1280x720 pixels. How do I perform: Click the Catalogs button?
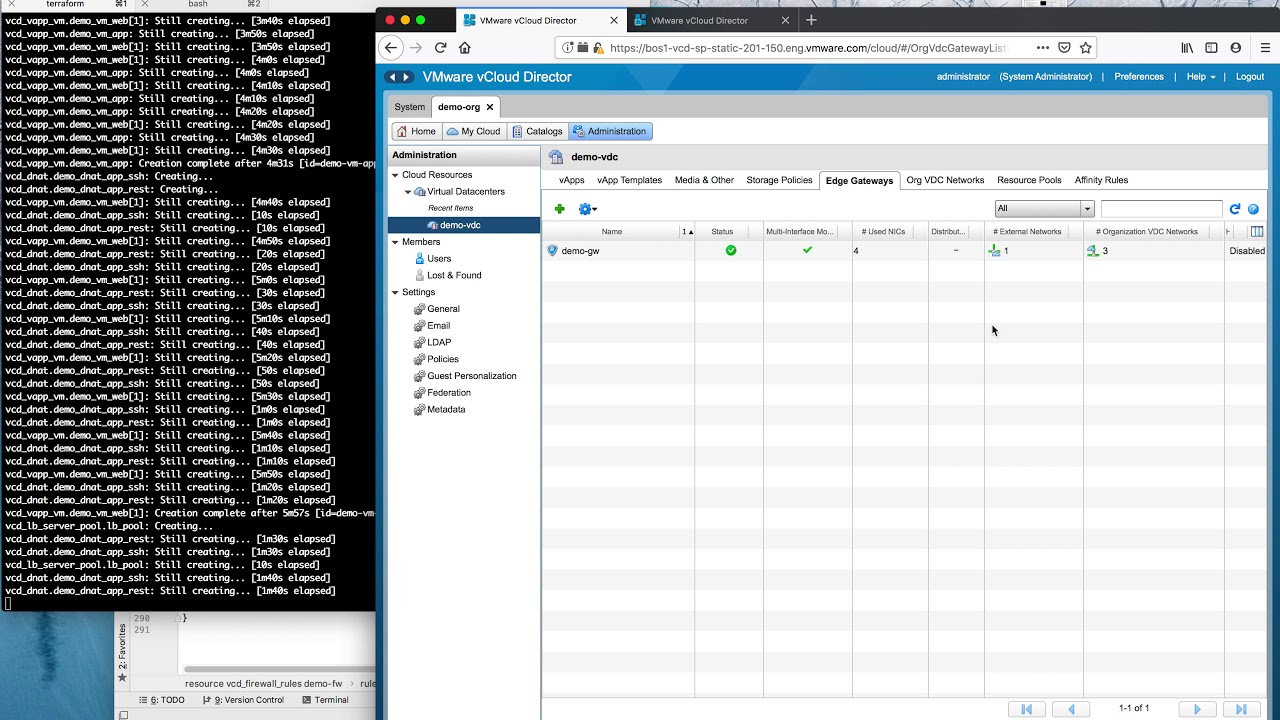click(537, 131)
